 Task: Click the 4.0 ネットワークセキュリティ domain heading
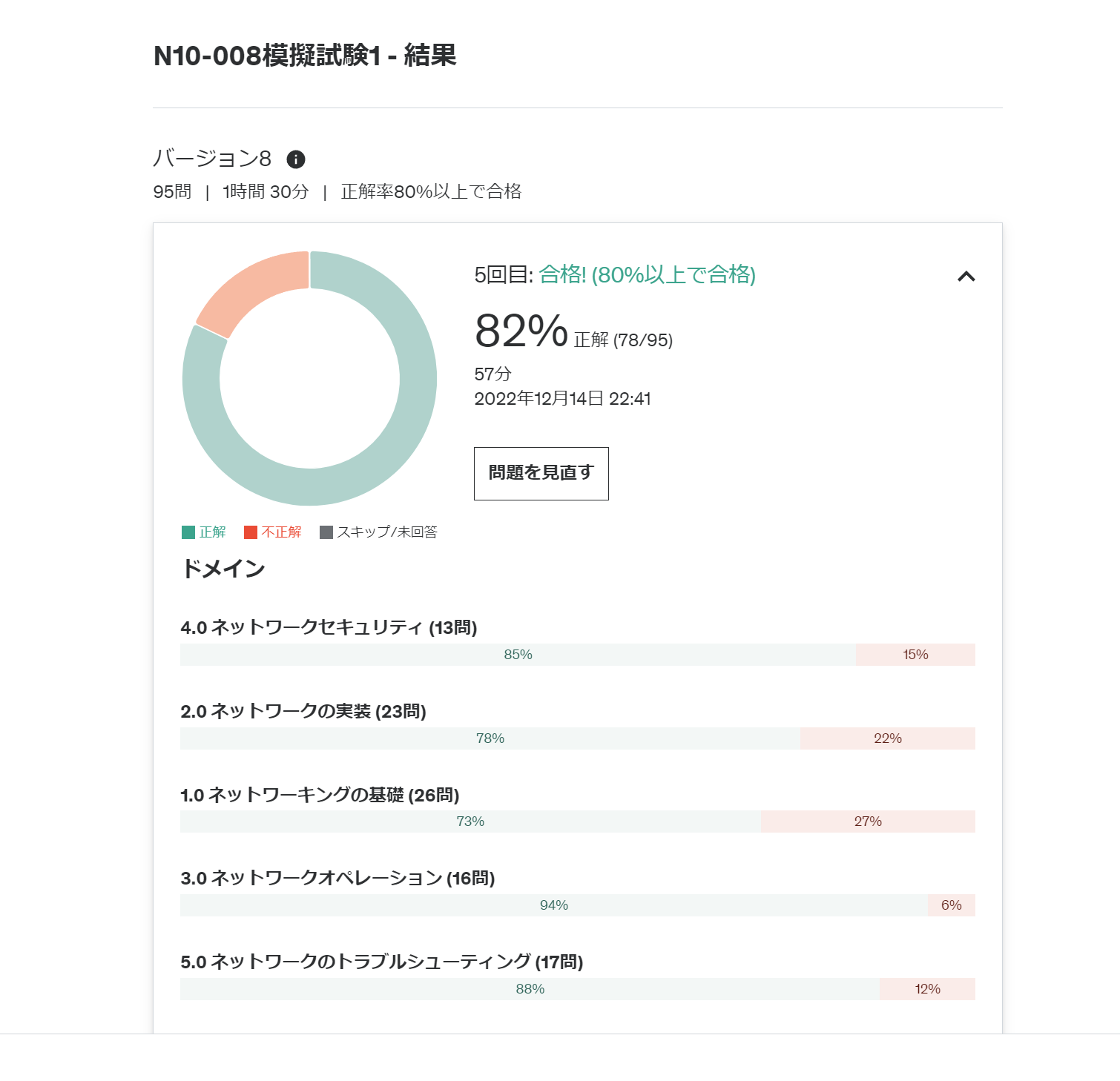click(329, 628)
